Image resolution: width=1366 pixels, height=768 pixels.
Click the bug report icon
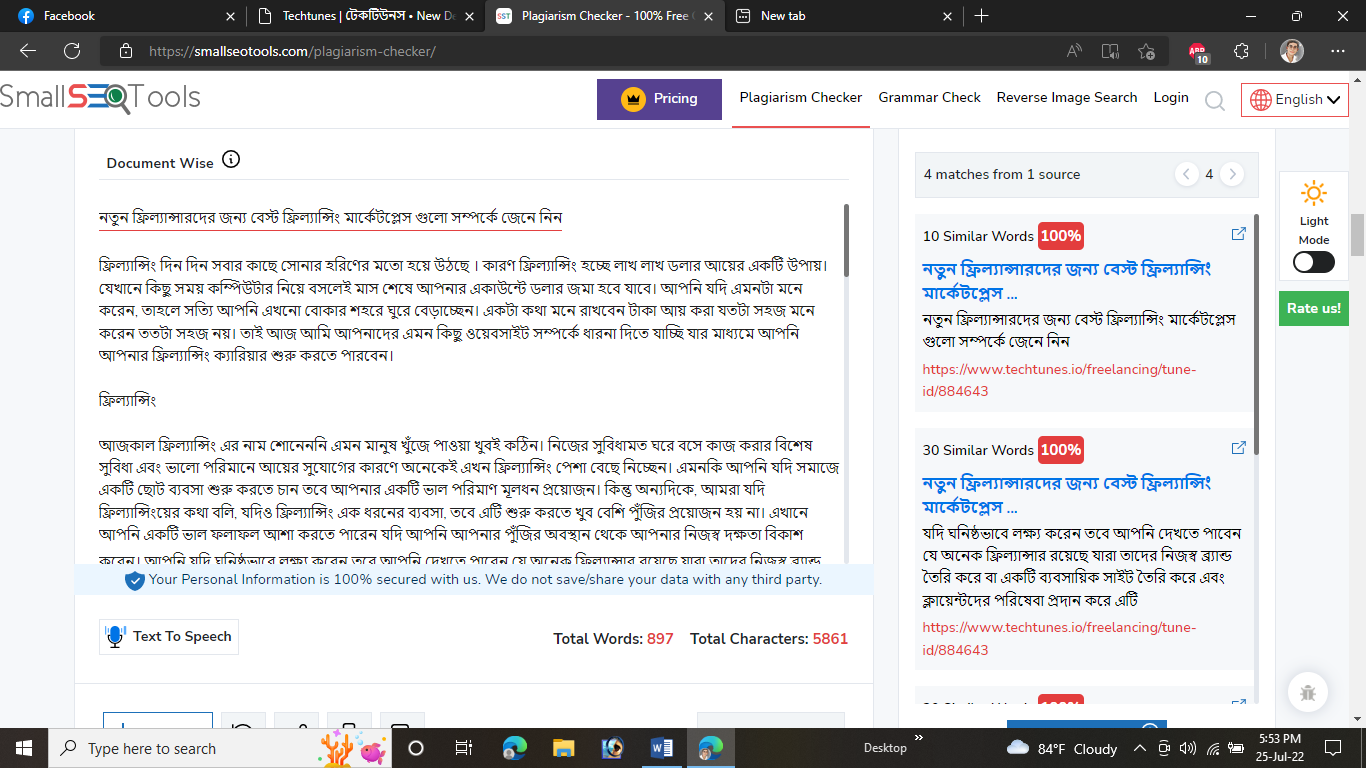click(1308, 692)
